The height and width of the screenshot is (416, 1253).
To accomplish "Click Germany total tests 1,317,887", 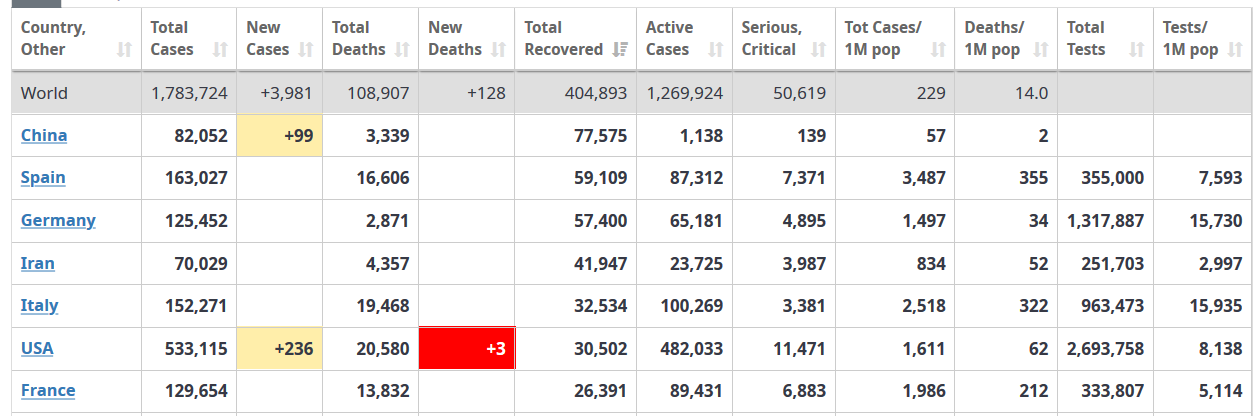I will click(x=1106, y=220).
